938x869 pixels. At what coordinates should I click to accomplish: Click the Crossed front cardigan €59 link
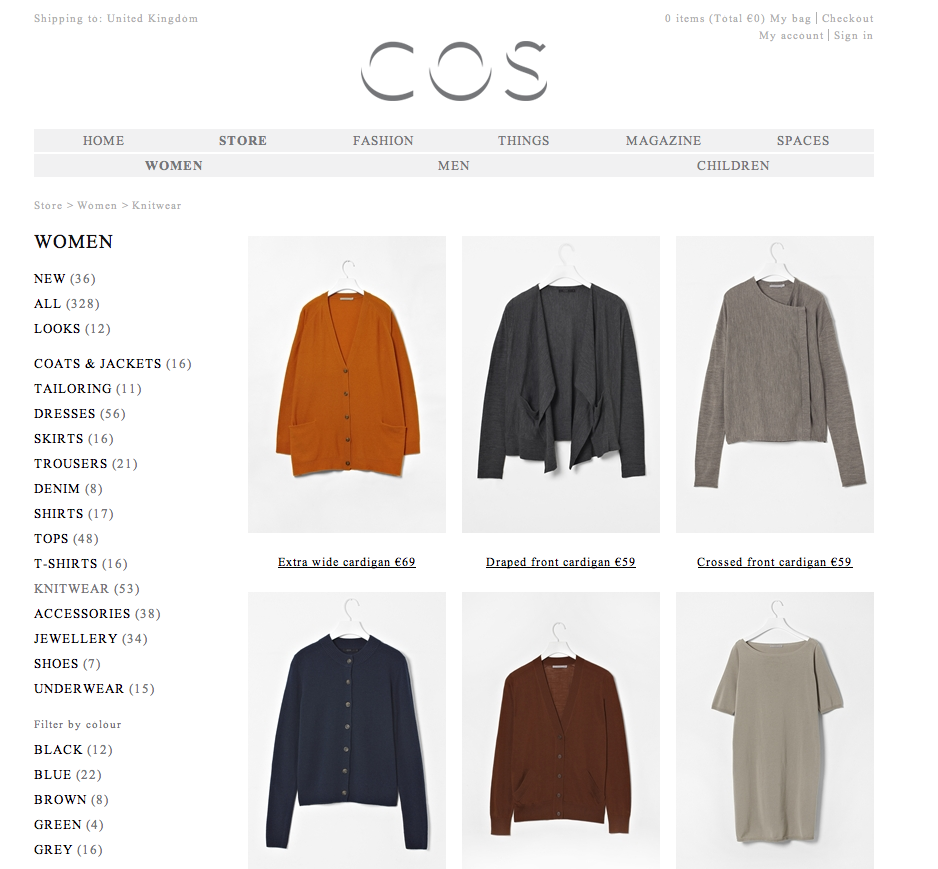[x=775, y=562]
